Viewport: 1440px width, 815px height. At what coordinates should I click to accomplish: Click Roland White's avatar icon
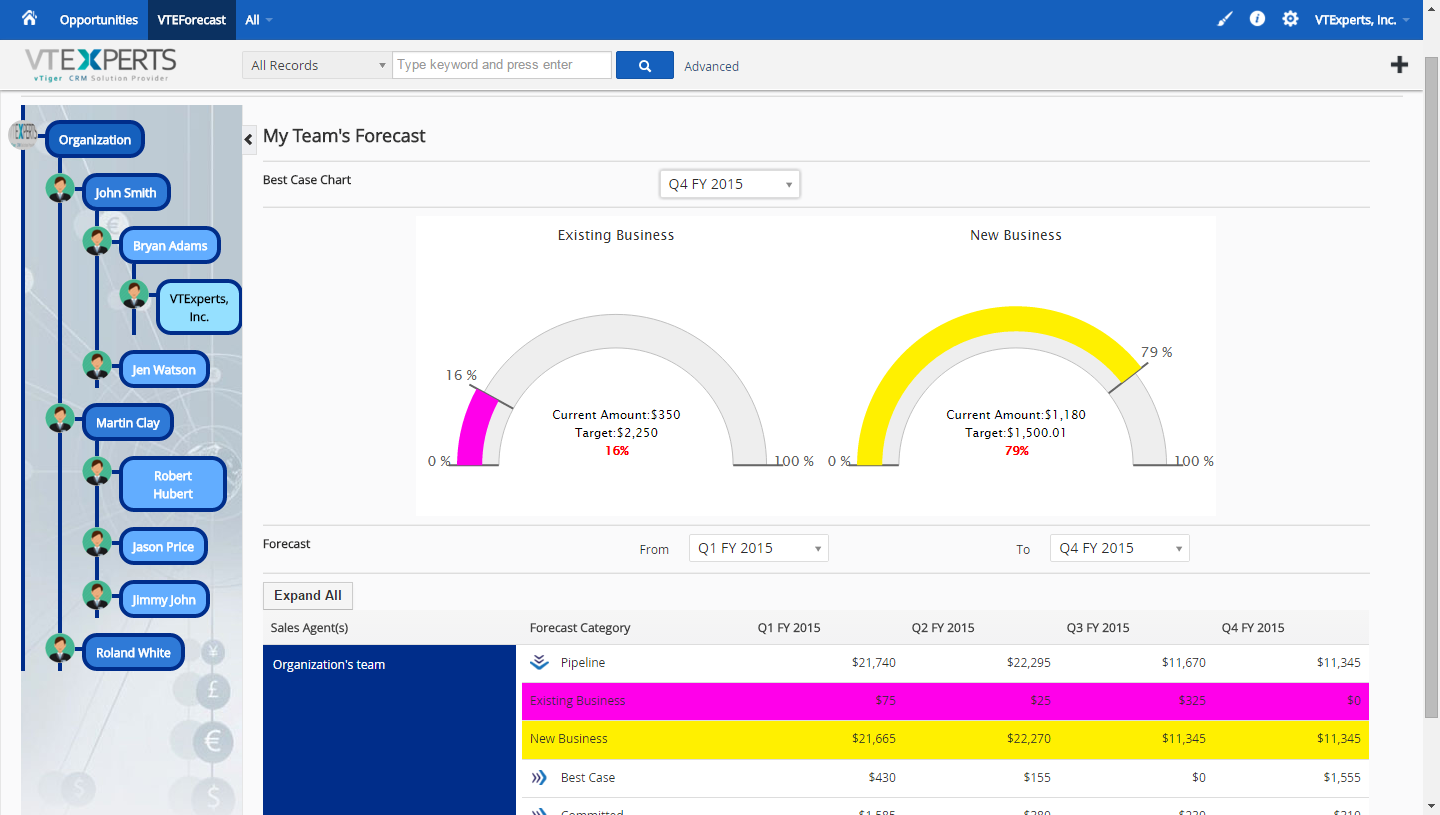[x=60, y=648]
